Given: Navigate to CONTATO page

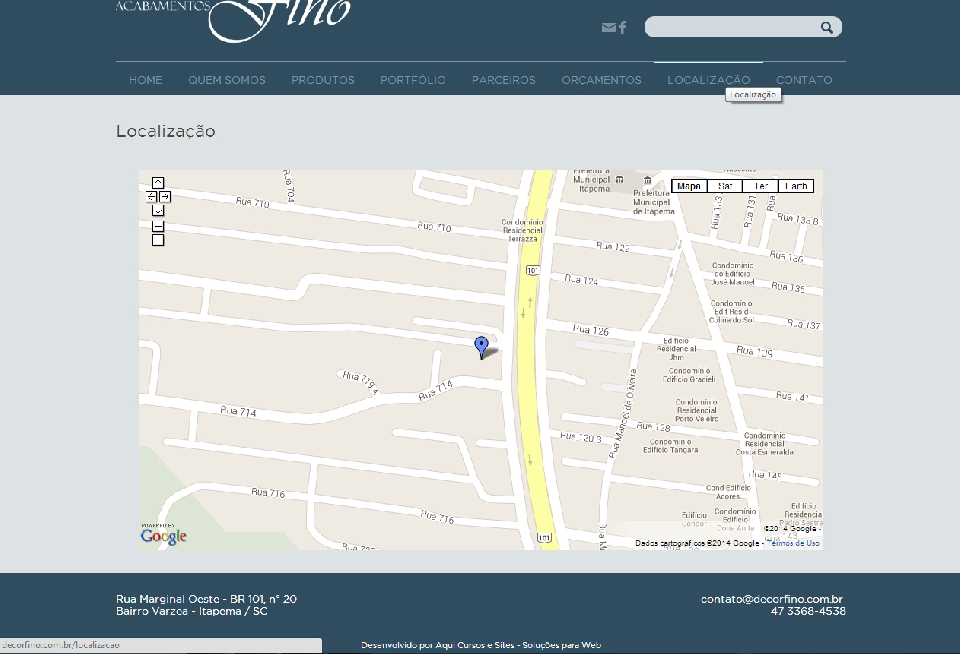Looking at the screenshot, I should (x=804, y=80).
